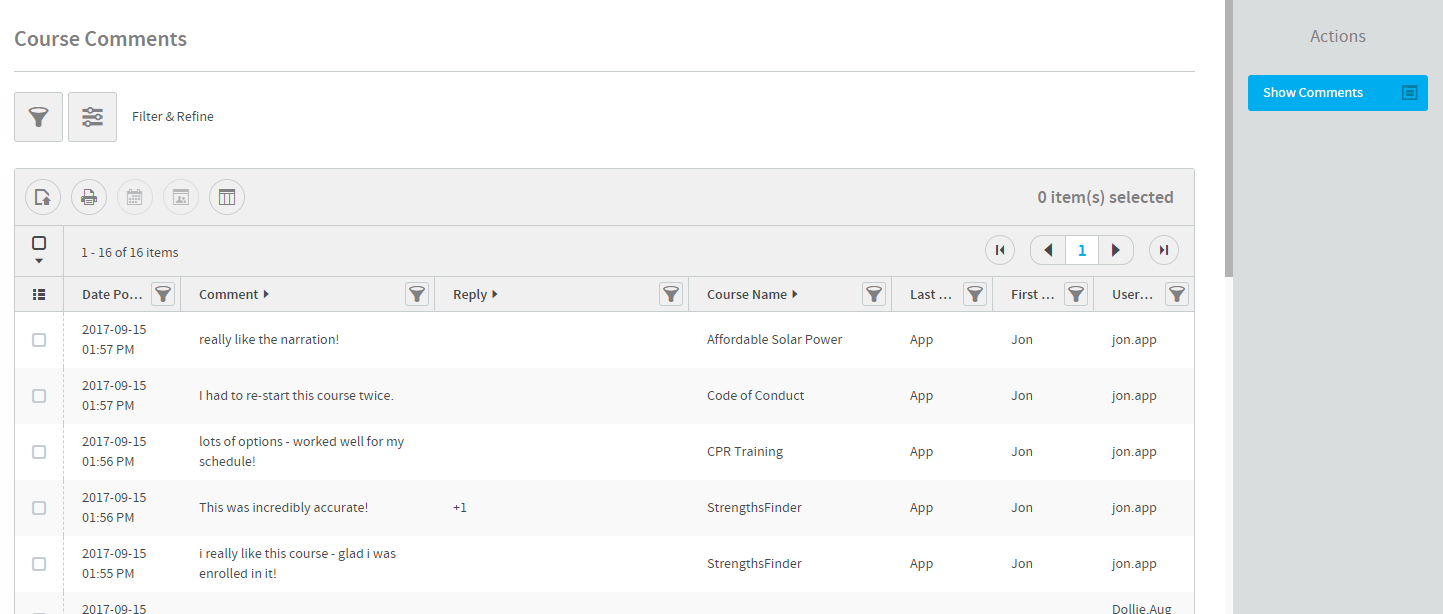Click the CPR Training course name
This screenshot has height=614, width=1443.
(x=745, y=452)
